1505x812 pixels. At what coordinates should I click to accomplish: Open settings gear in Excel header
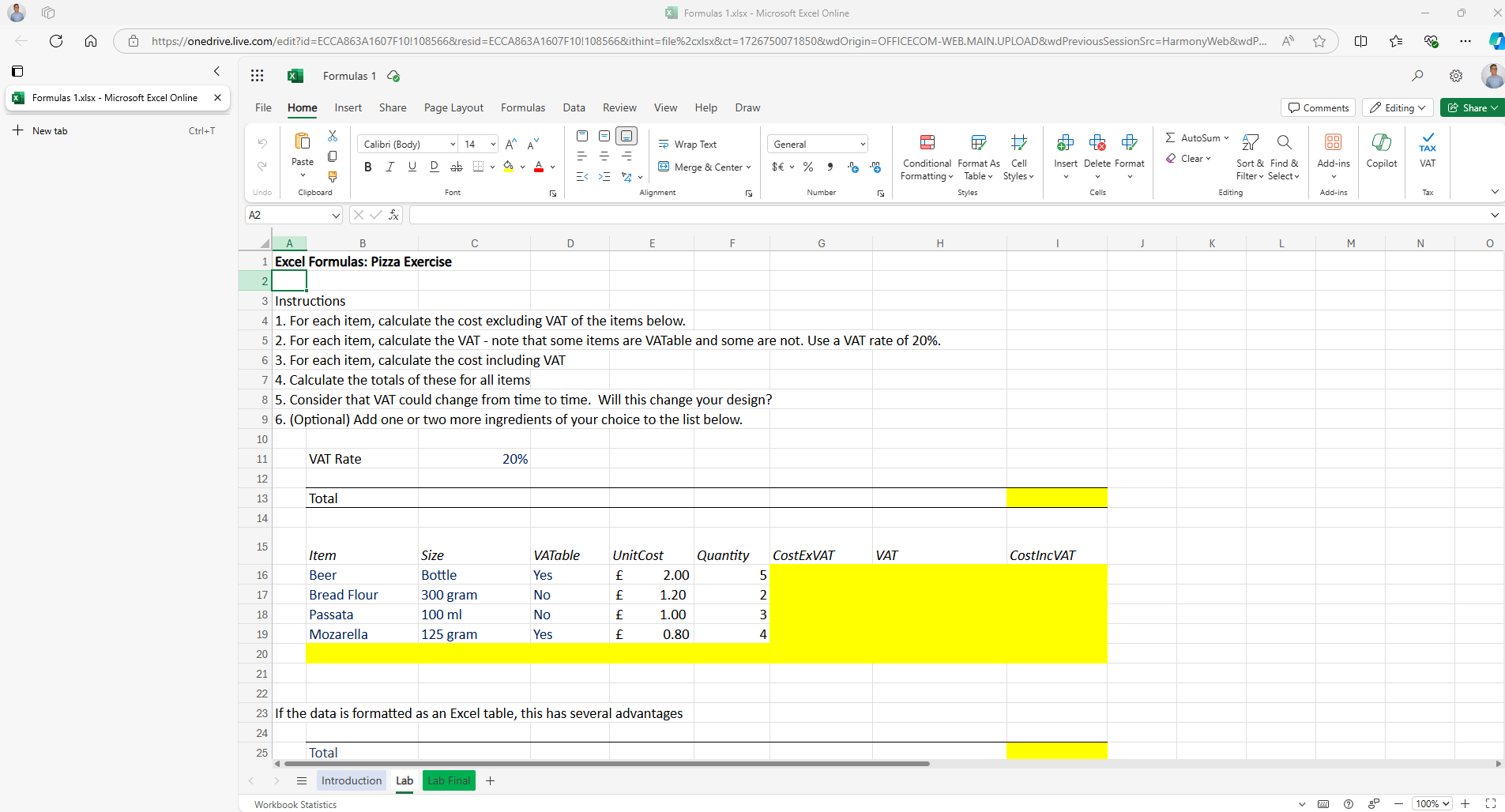(1456, 76)
